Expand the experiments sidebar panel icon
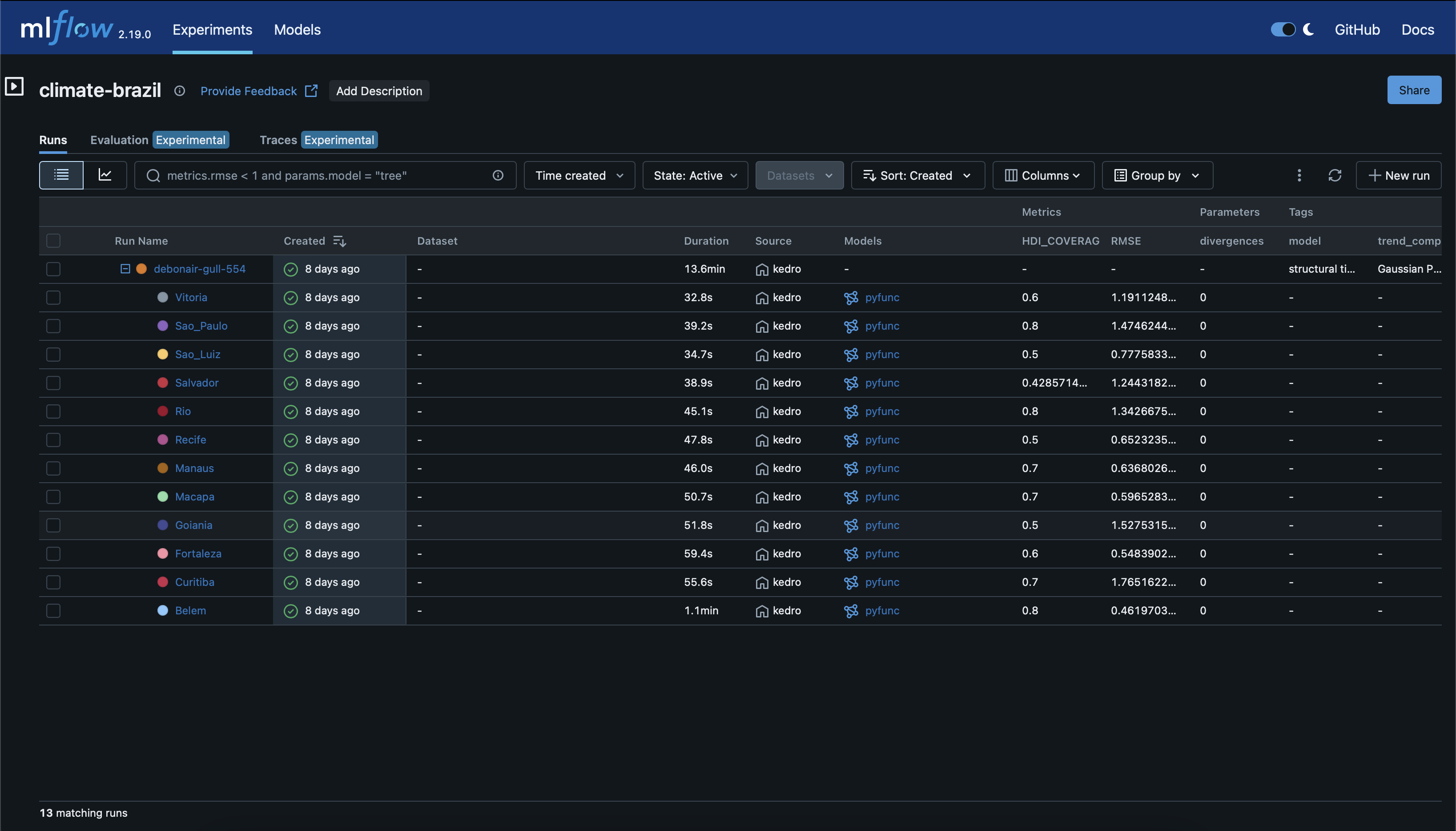This screenshot has width=1456, height=831. point(14,87)
